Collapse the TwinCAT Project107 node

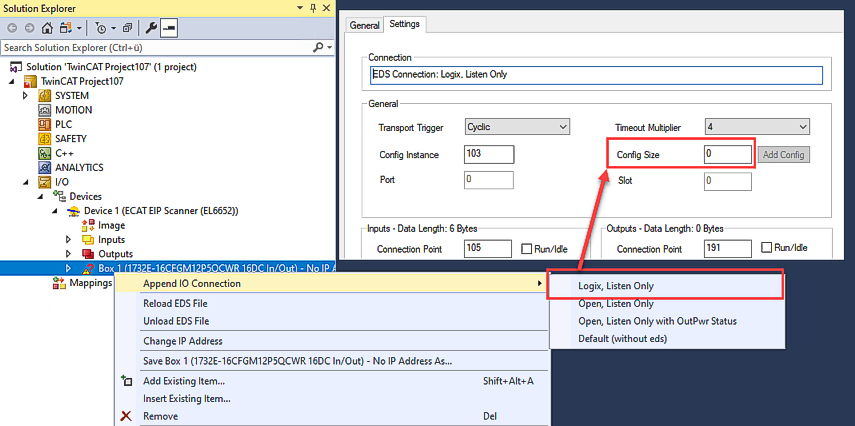(12, 81)
